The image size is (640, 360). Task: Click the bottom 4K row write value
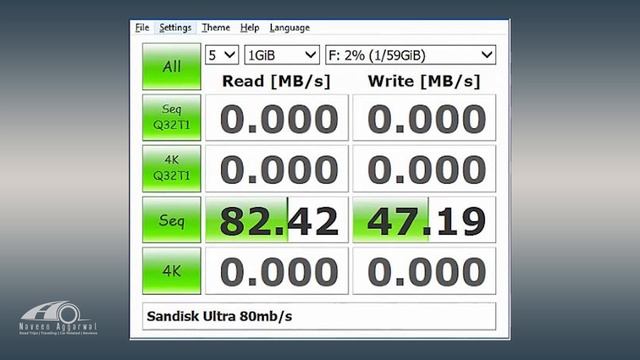tap(424, 271)
